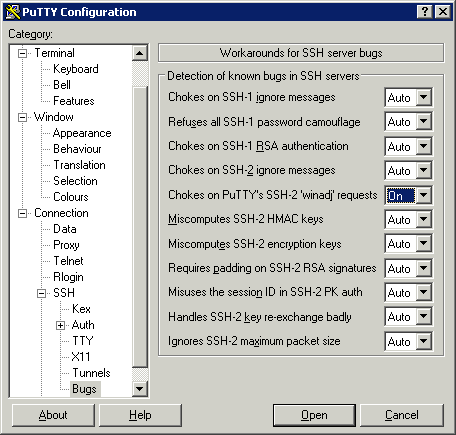Image resolution: width=456 pixels, height=435 pixels.
Task: Select Bugs category in tree
Action: pyautogui.click(x=84, y=389)
